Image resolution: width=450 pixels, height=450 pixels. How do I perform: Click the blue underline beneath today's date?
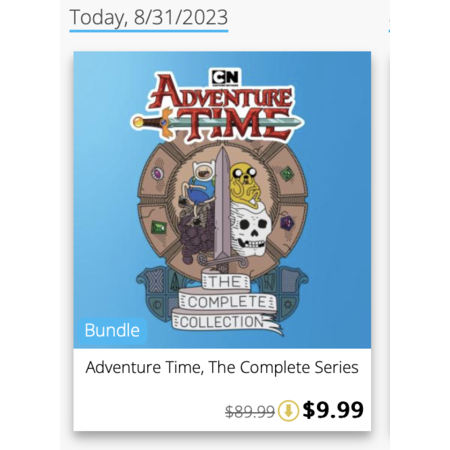point(149,31)
